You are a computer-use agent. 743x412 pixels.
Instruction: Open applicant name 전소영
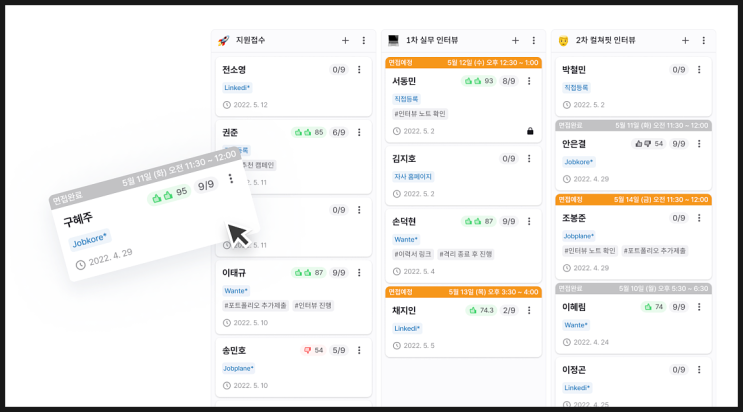[234, 70]
